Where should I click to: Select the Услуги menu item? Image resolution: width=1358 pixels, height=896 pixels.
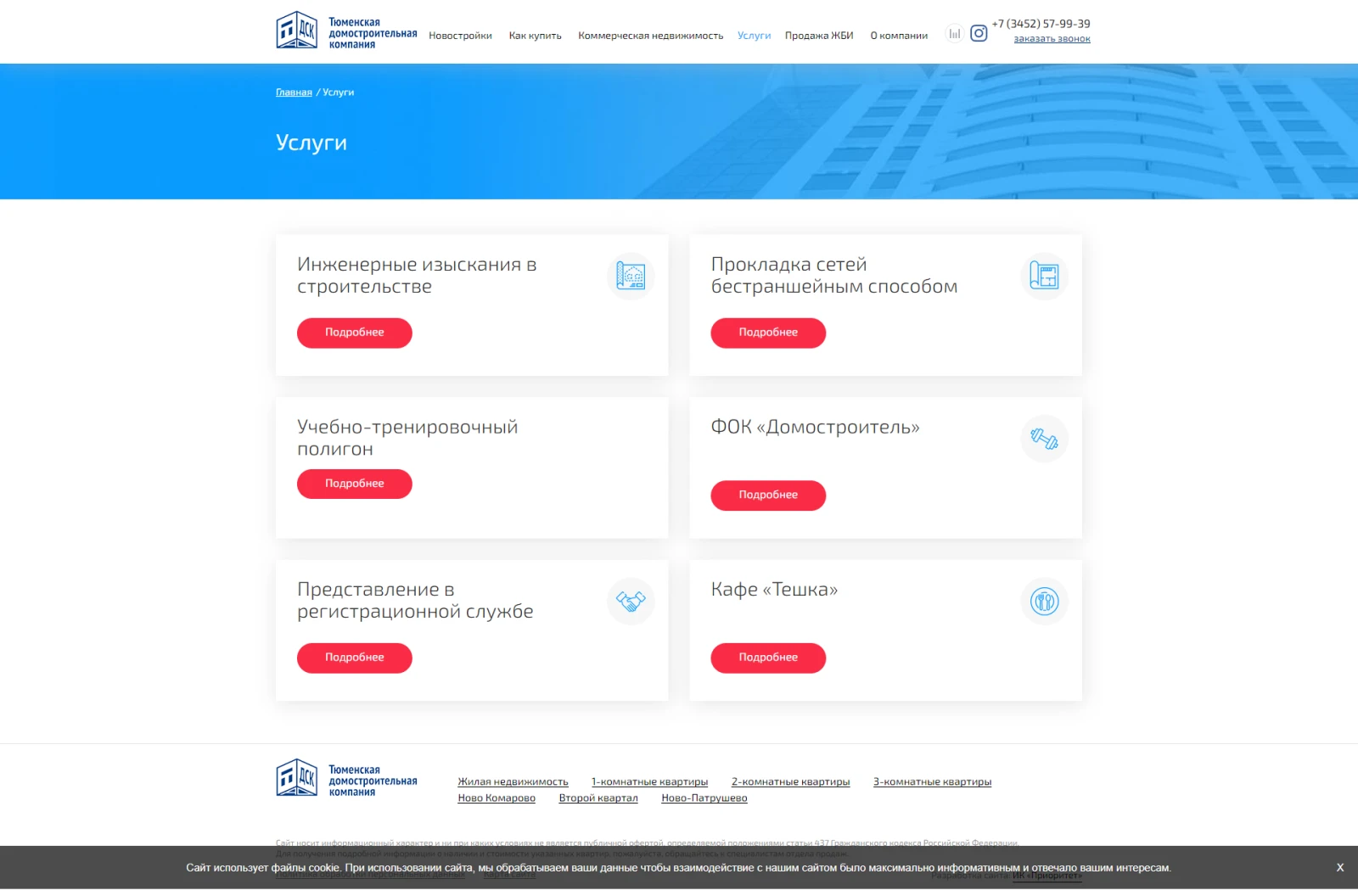(x=754, y=36)
